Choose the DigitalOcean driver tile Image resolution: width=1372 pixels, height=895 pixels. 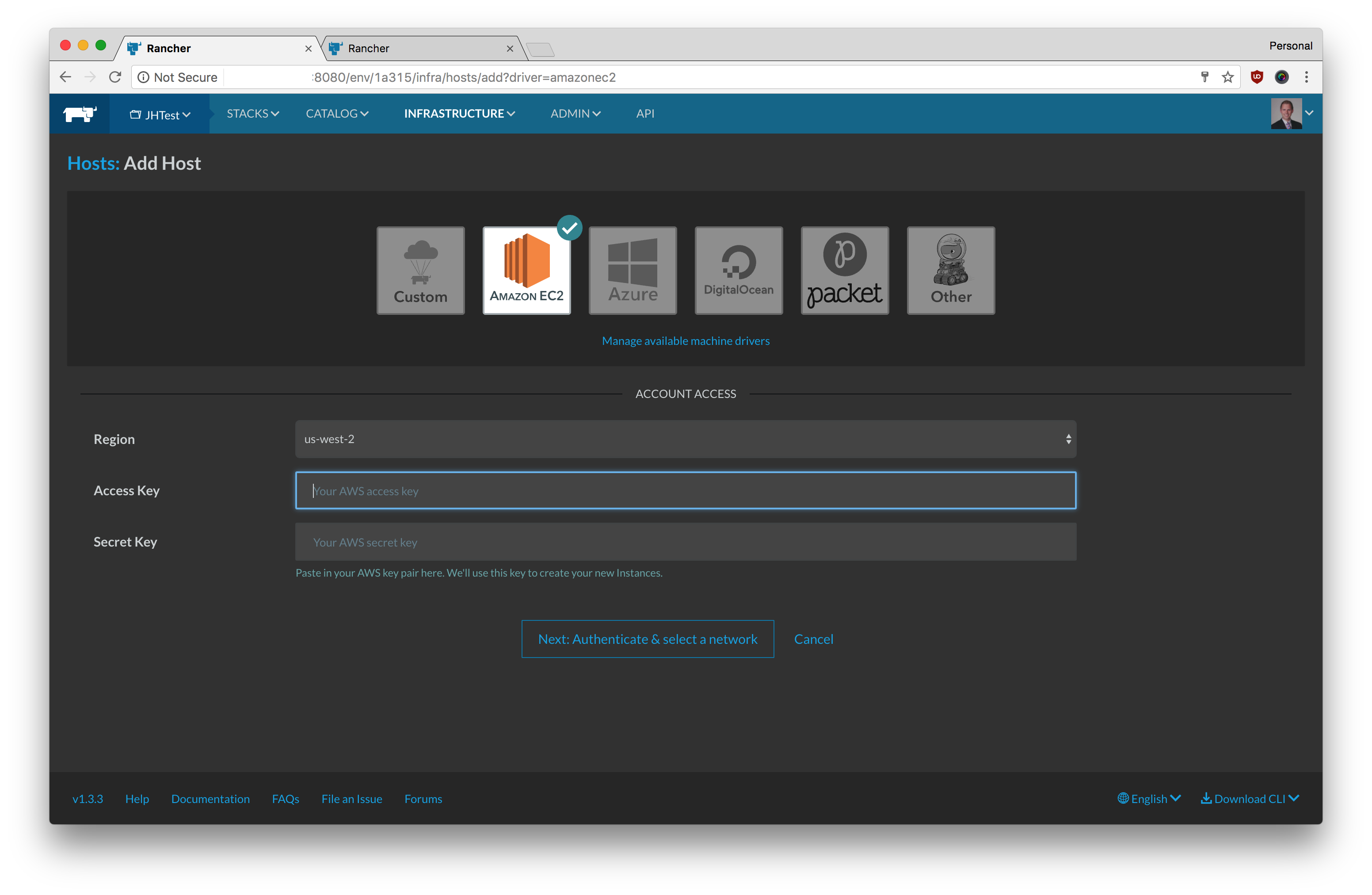pos(739,270)
